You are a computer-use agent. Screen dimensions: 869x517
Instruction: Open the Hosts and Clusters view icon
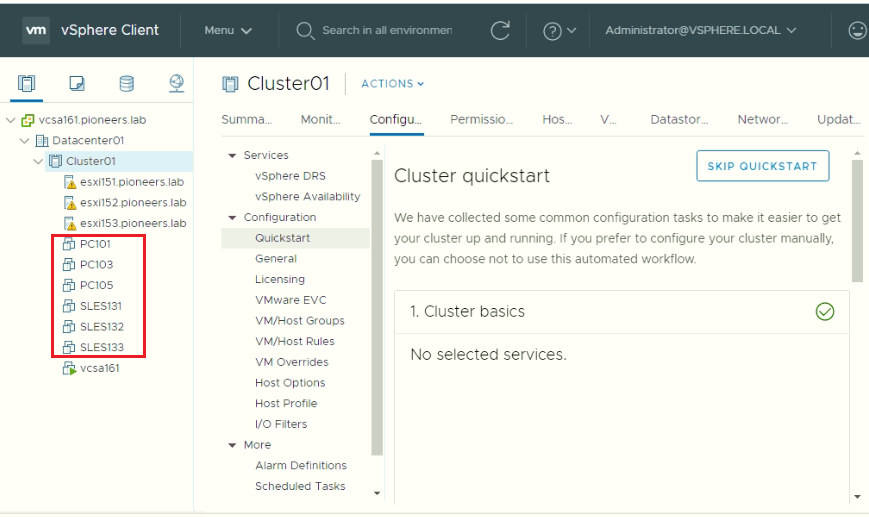[26, 84]
